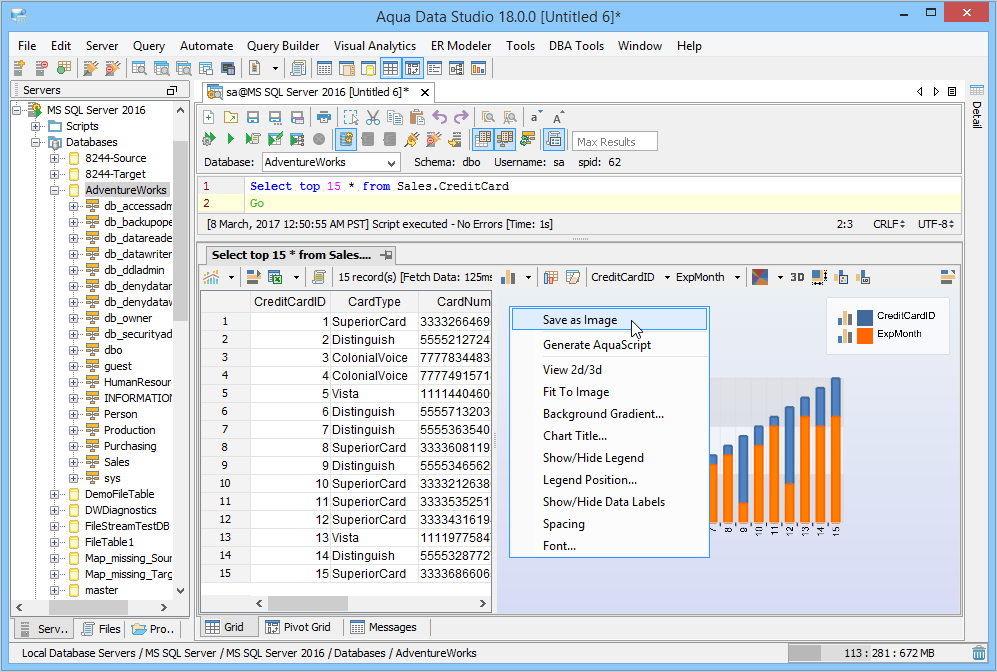
Task: Expand the DemoFileTable database node
Action: tap(56, 494)
